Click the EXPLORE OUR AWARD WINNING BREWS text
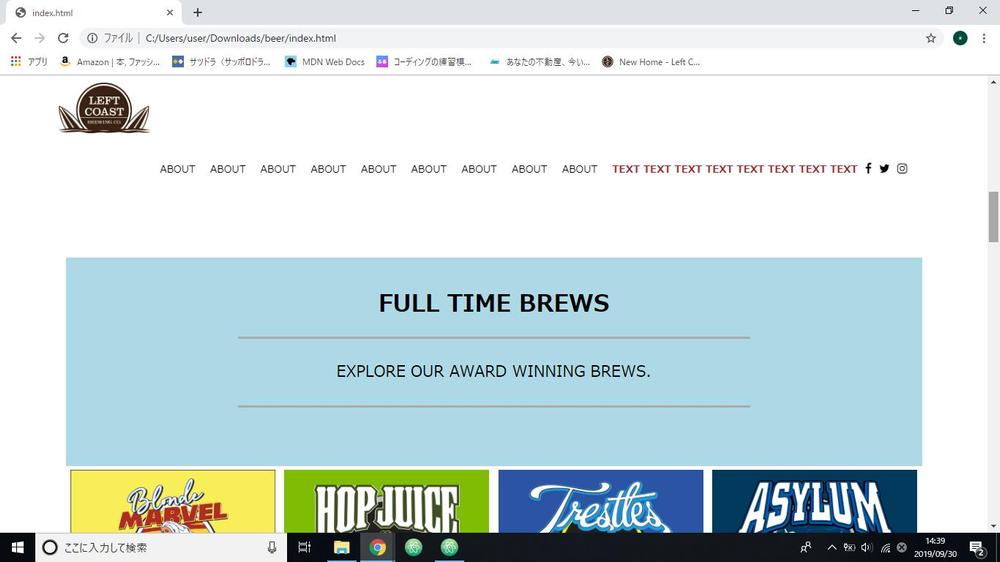The image size is (1000, 562). click(x=494, y=371)
